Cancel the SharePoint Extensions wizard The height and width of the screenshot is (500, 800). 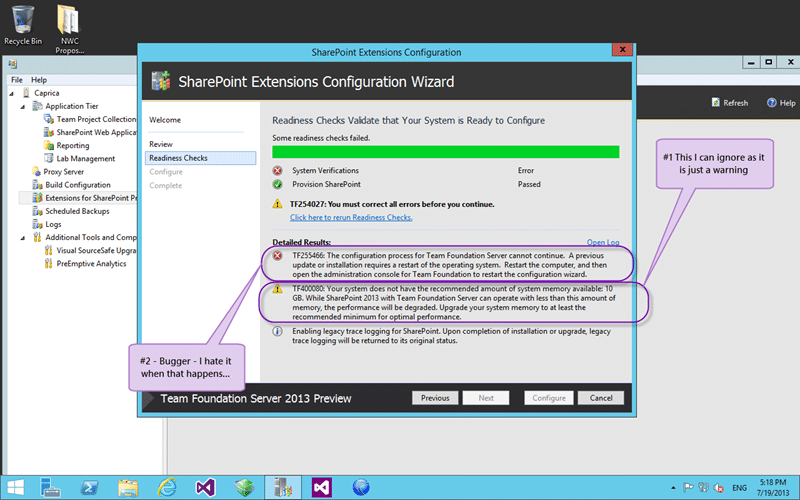[x=601, y=398]
